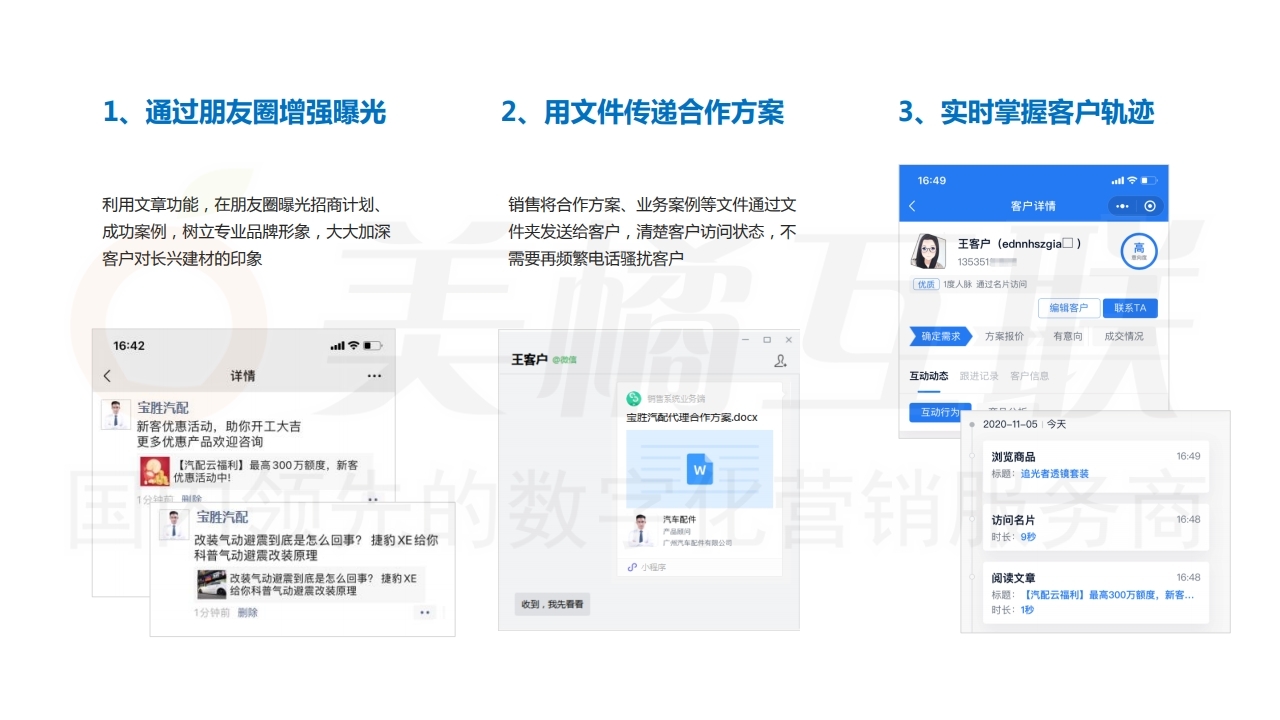Image resolution: width=1280 pixels, height=720 pixels.
Task: Click 宝胜汽配 name on the 新客优惠活动 post
Action: point(163,408)
